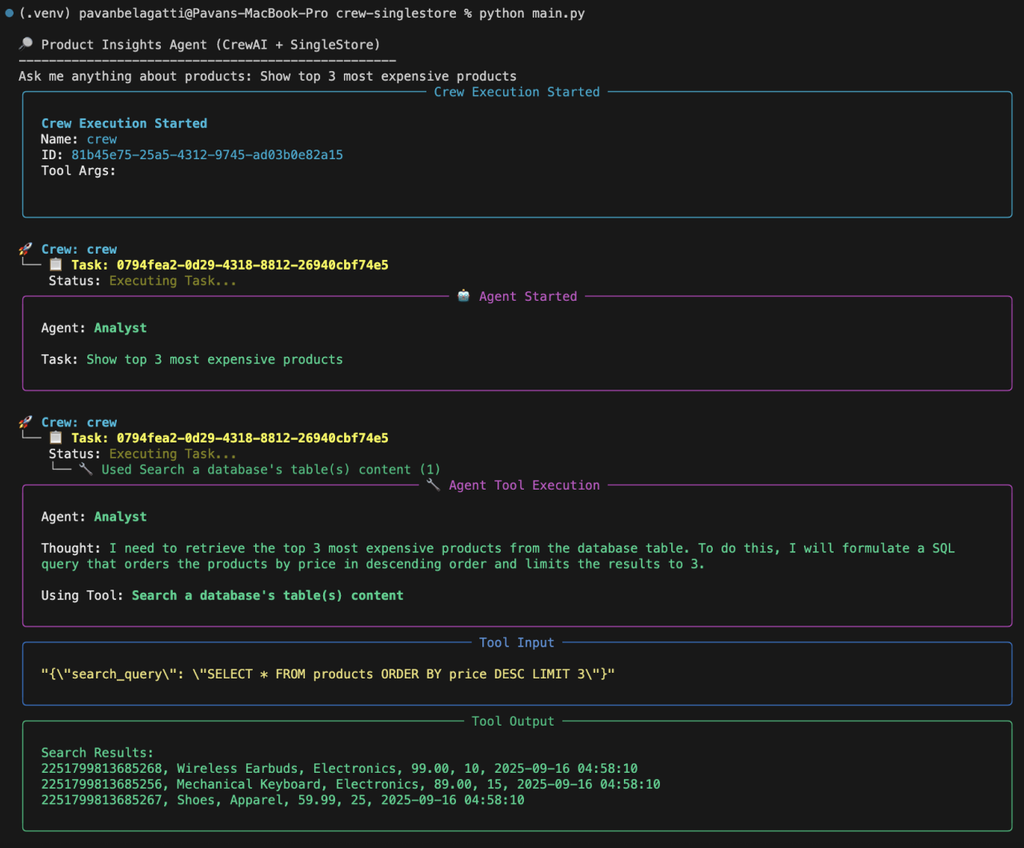1024x848 pixels.
Task: Click the Wireless Earbuds result row
Action: pyautogui.click(x=339, y=768)
